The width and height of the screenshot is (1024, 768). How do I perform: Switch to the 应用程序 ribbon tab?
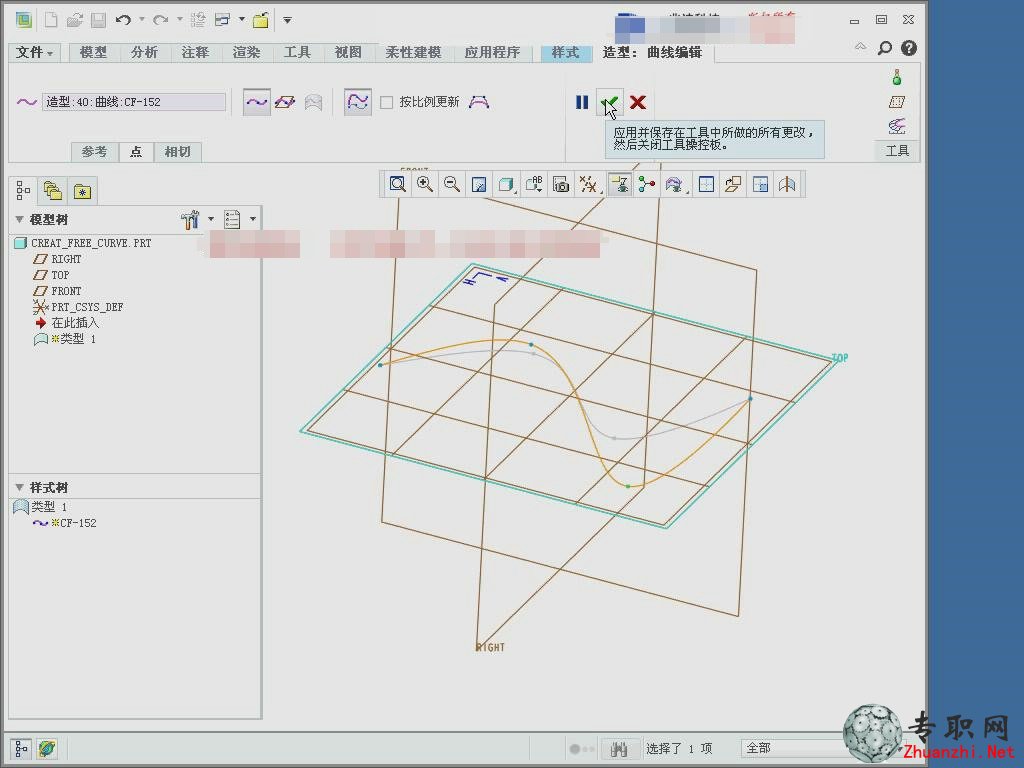pos(492,52)
